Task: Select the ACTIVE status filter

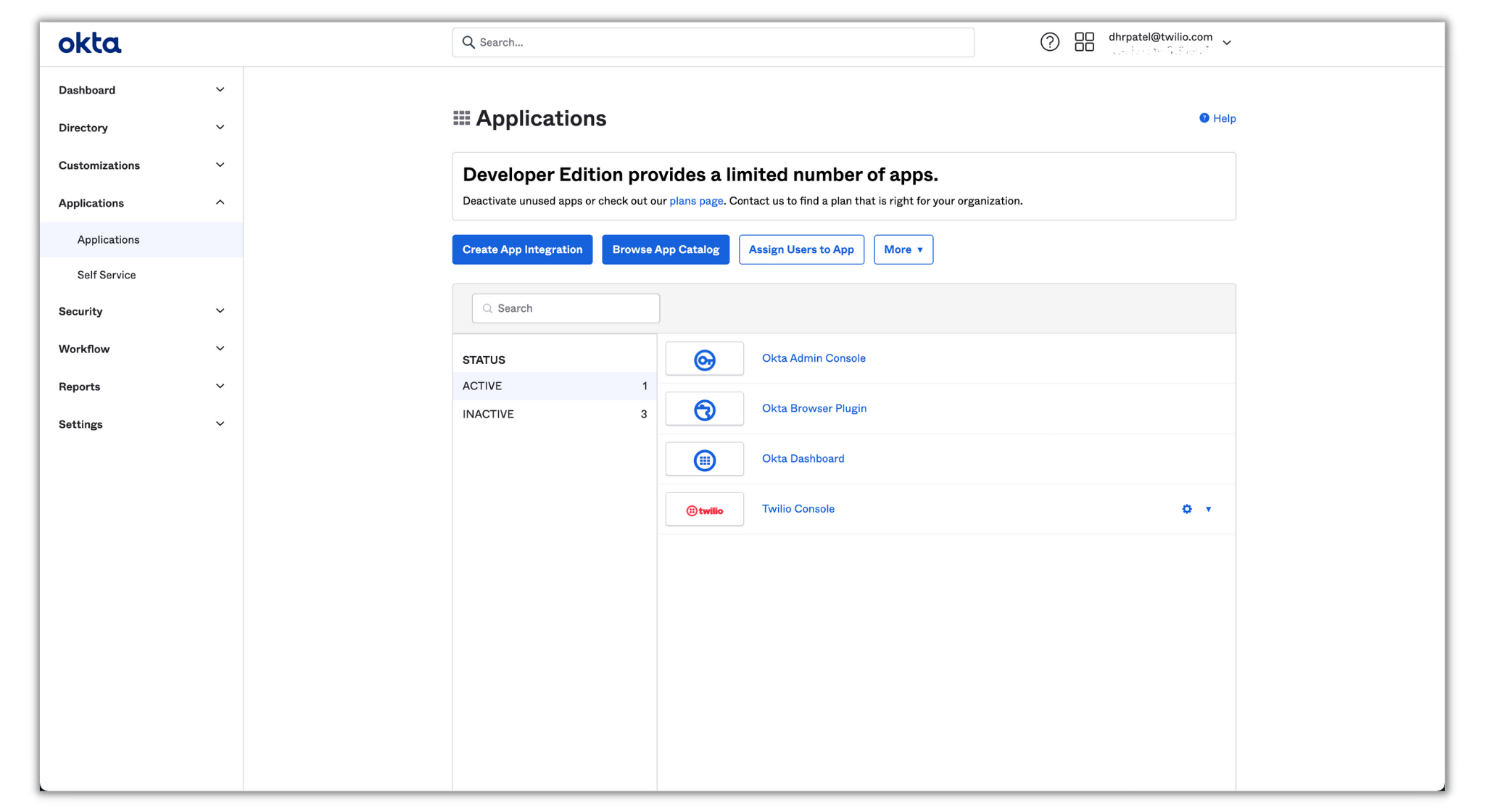Action: (x=553, y=385)
